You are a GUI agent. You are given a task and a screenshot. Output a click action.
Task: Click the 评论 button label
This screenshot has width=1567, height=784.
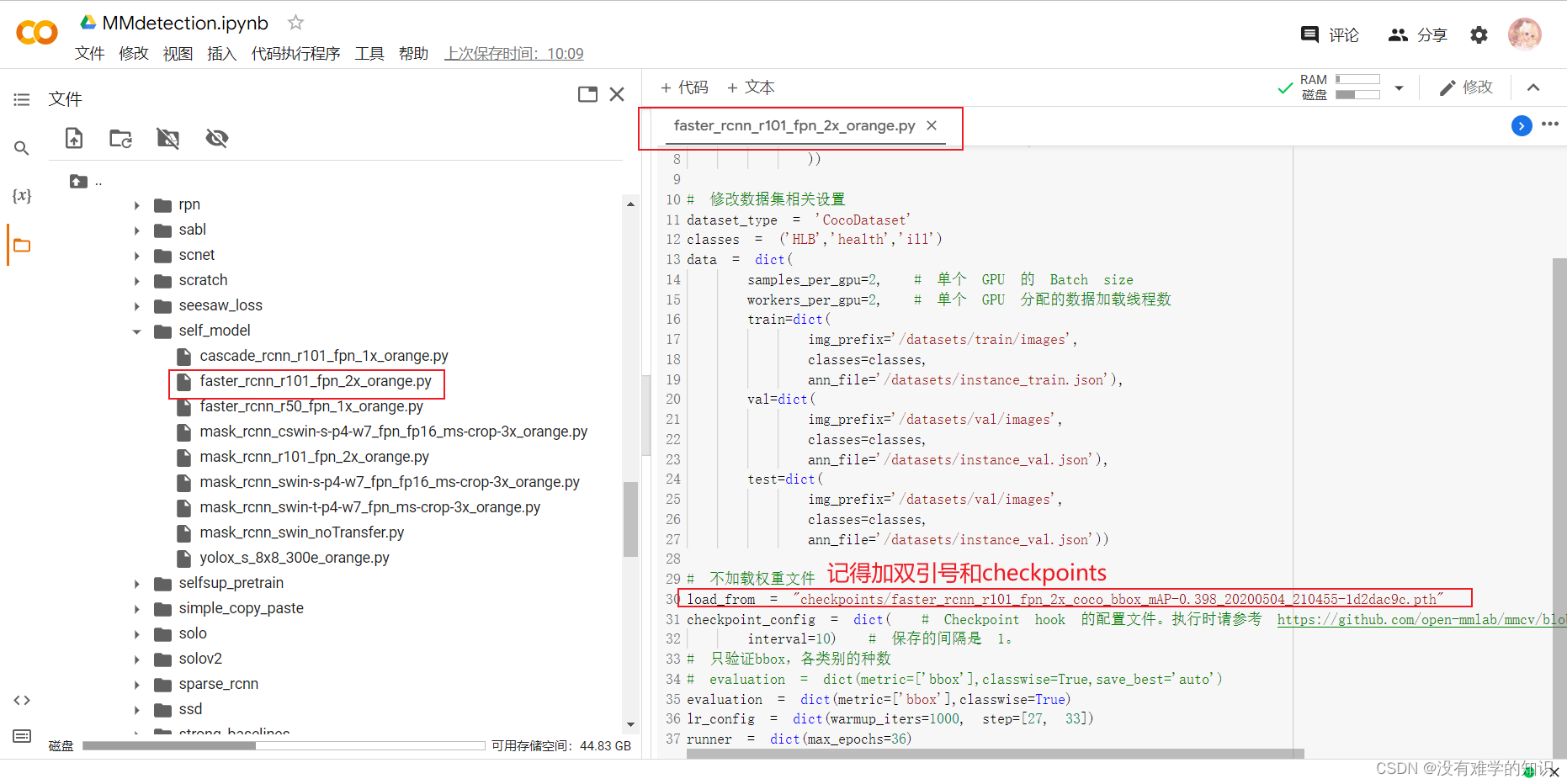1344,34
